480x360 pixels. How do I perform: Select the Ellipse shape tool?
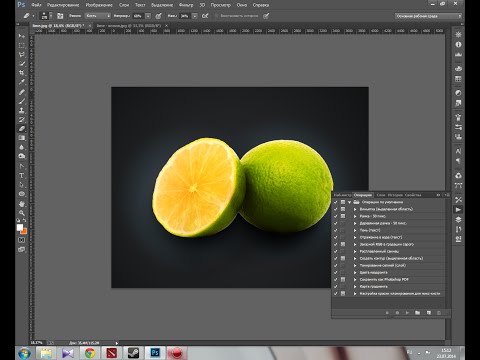(22, 194)
